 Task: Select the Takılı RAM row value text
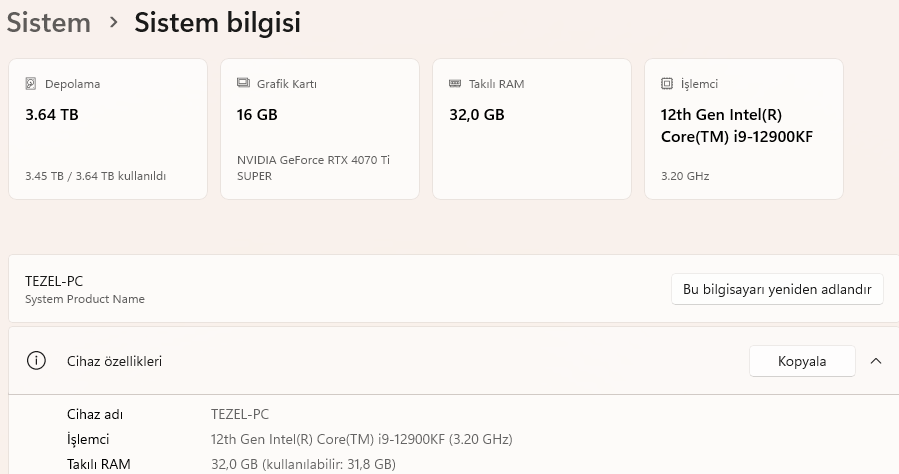click(303, 464)
